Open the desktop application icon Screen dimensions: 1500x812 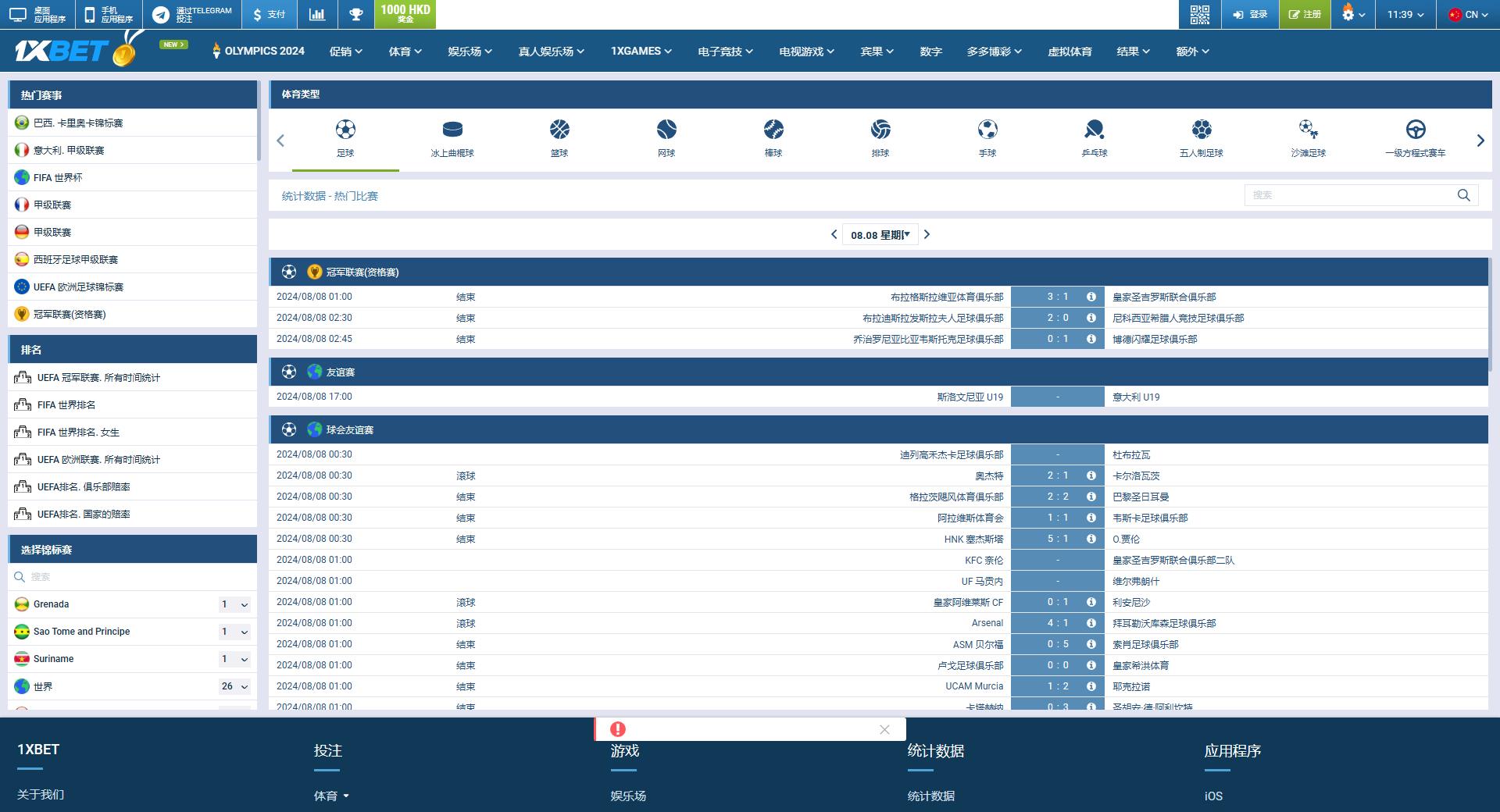[37, 14]
